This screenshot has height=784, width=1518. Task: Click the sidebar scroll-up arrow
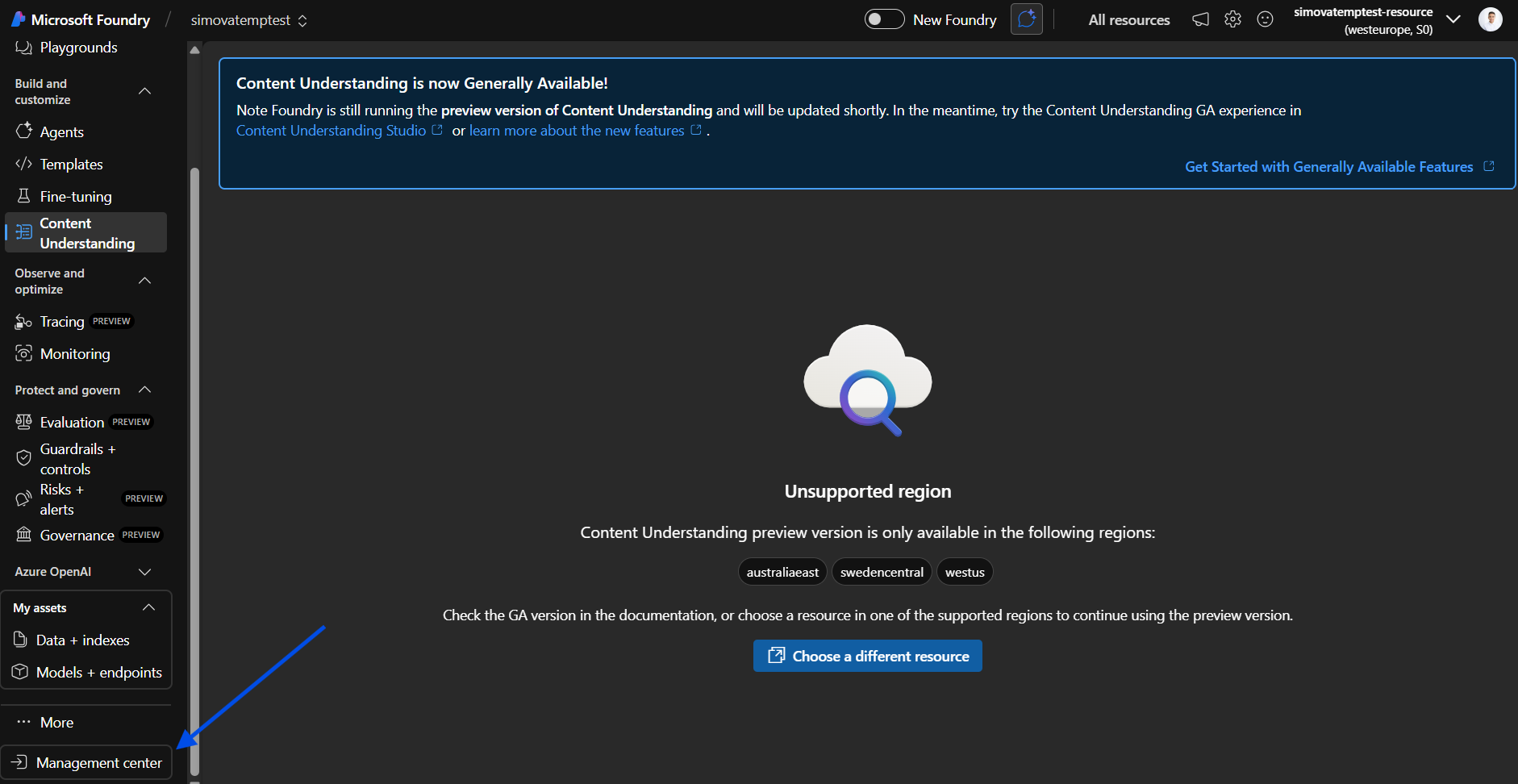pyautogui.click(x=194, y=50)
